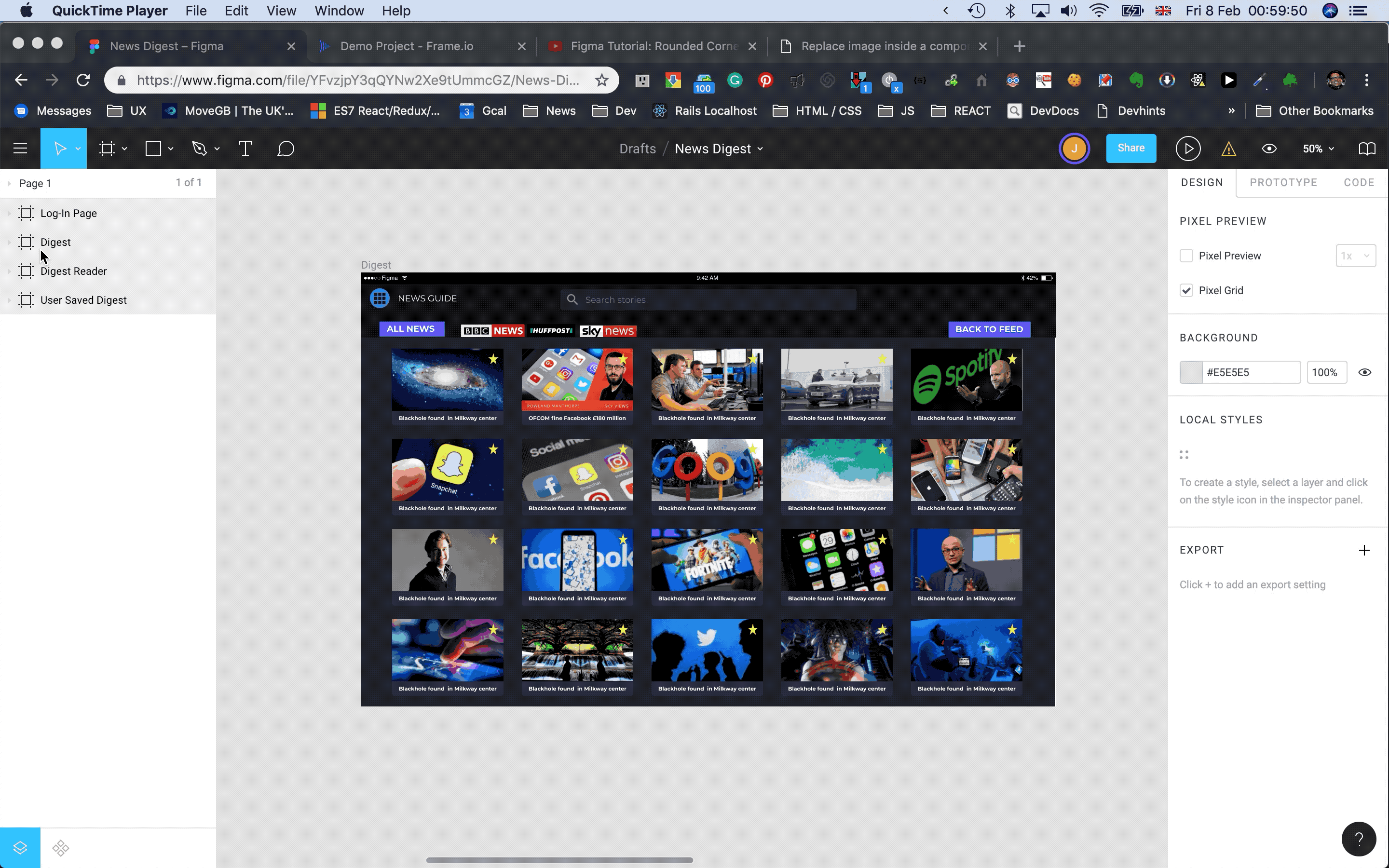Toggle background color visibility eye
The image size is (1389, 868).
point(1365,373)
